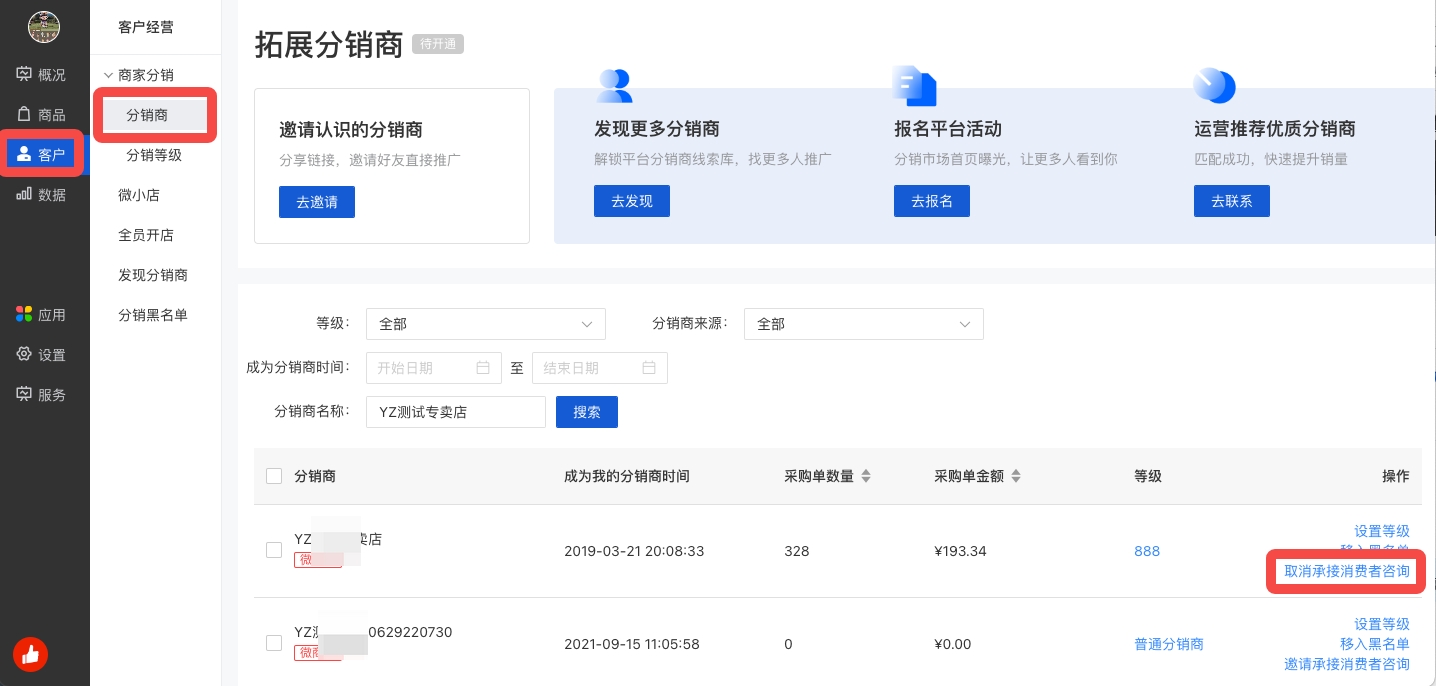
Task: Open the 设置 settings section
Action: pyautogui.click(x=41, y=355)
